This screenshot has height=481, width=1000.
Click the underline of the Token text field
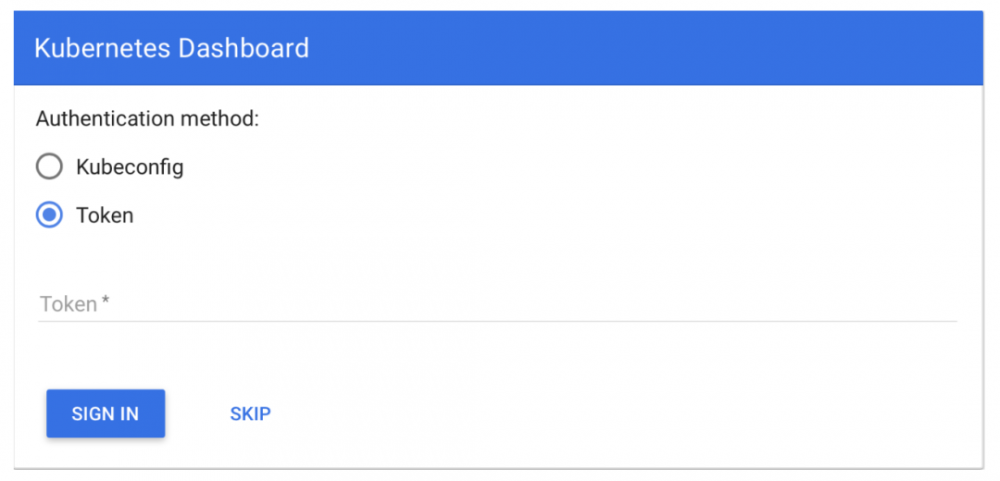pyautogui.click(x=496, y=321)
